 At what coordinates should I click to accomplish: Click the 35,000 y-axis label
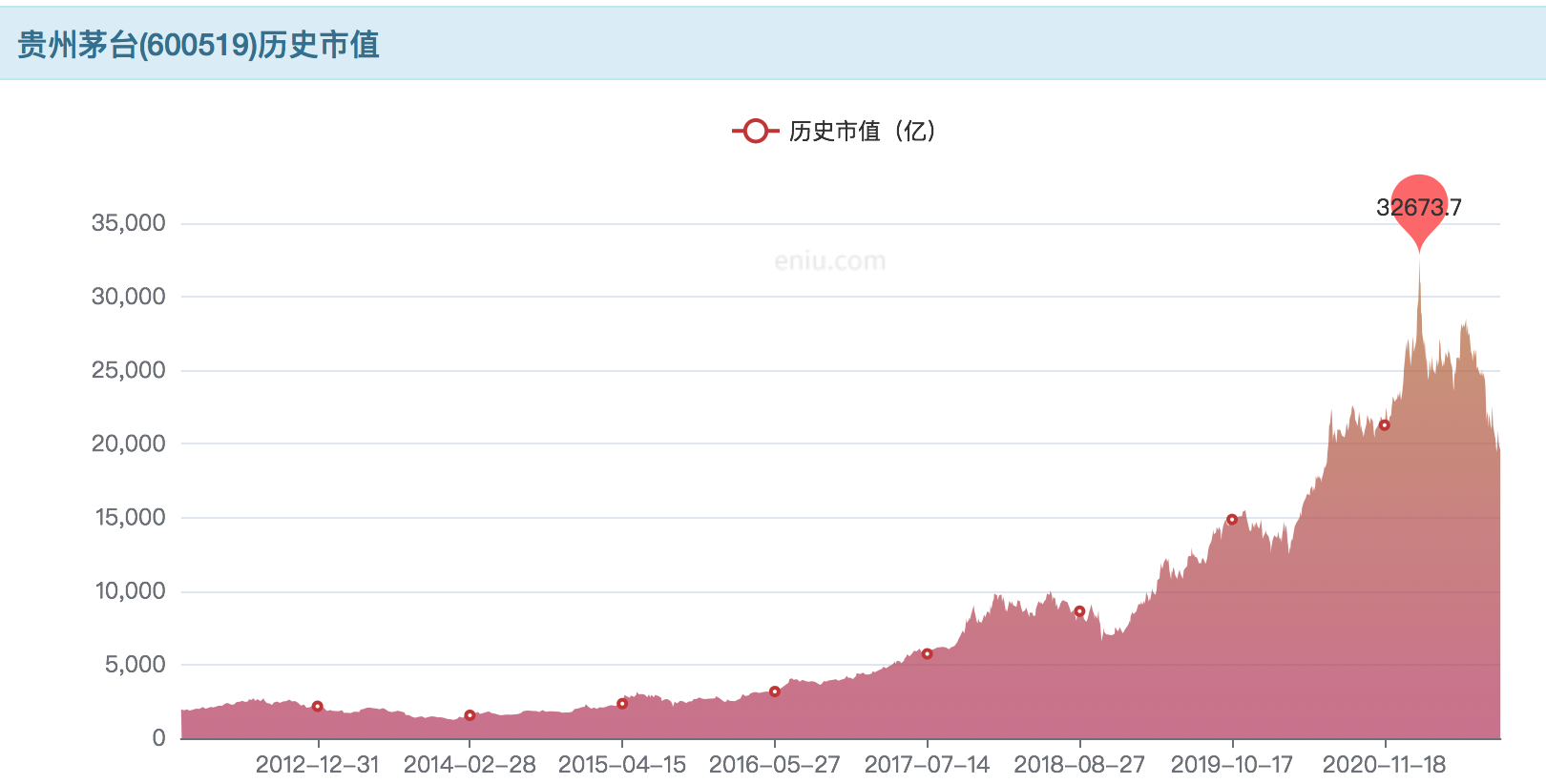(128, 223)
